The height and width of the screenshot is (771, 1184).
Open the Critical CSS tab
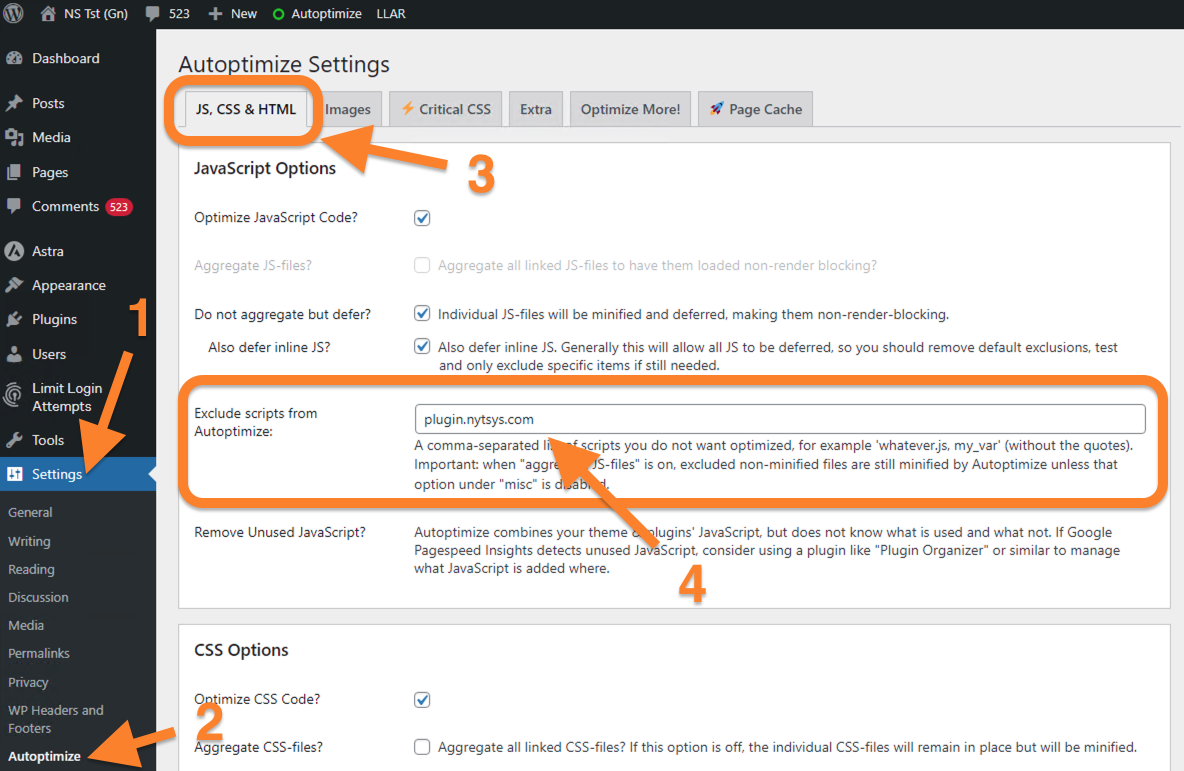pyautogui.click(x=446, y=109)
